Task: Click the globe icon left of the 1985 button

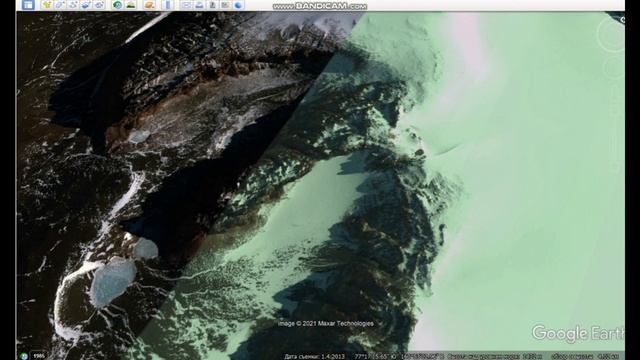Action: click(x=24, y=356)
